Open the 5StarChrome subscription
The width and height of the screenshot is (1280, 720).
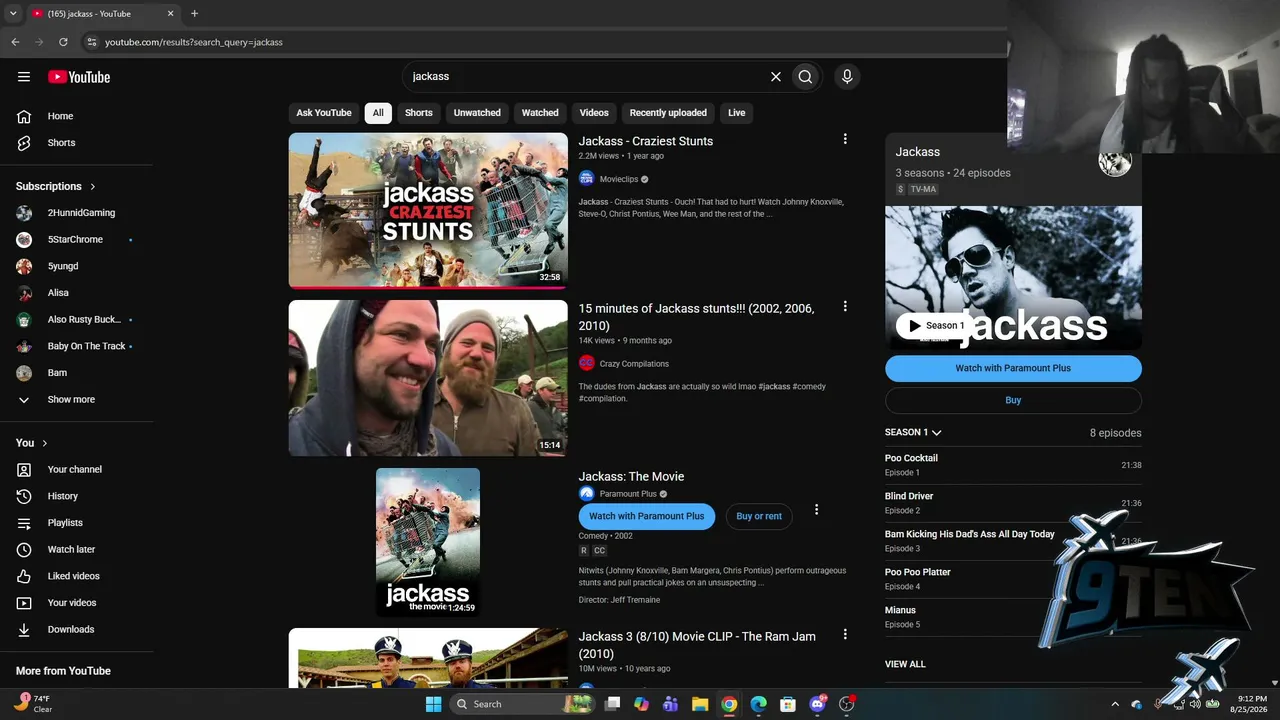[76, 240]
